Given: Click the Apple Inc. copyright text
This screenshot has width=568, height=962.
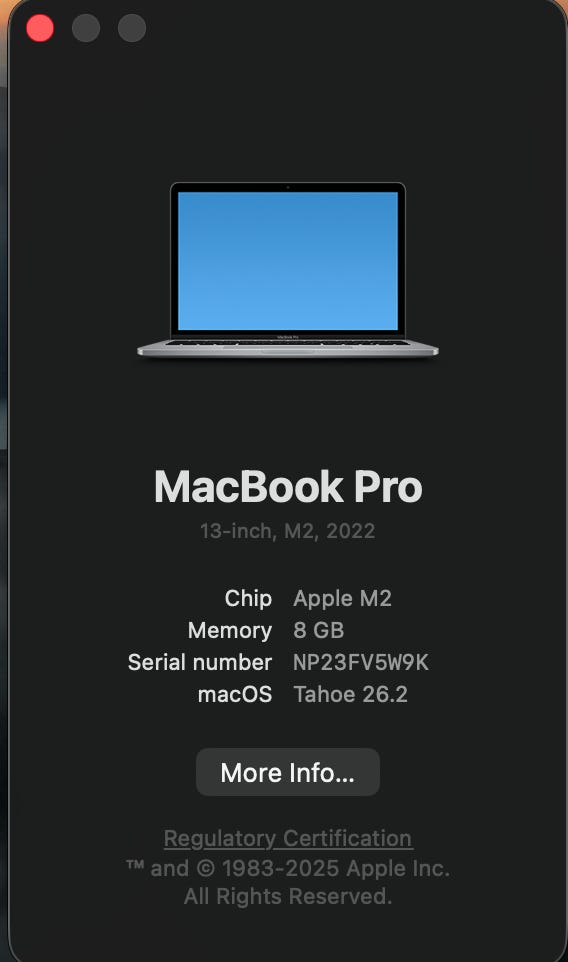Looking at the screenshot, I should tap(288, 868).
